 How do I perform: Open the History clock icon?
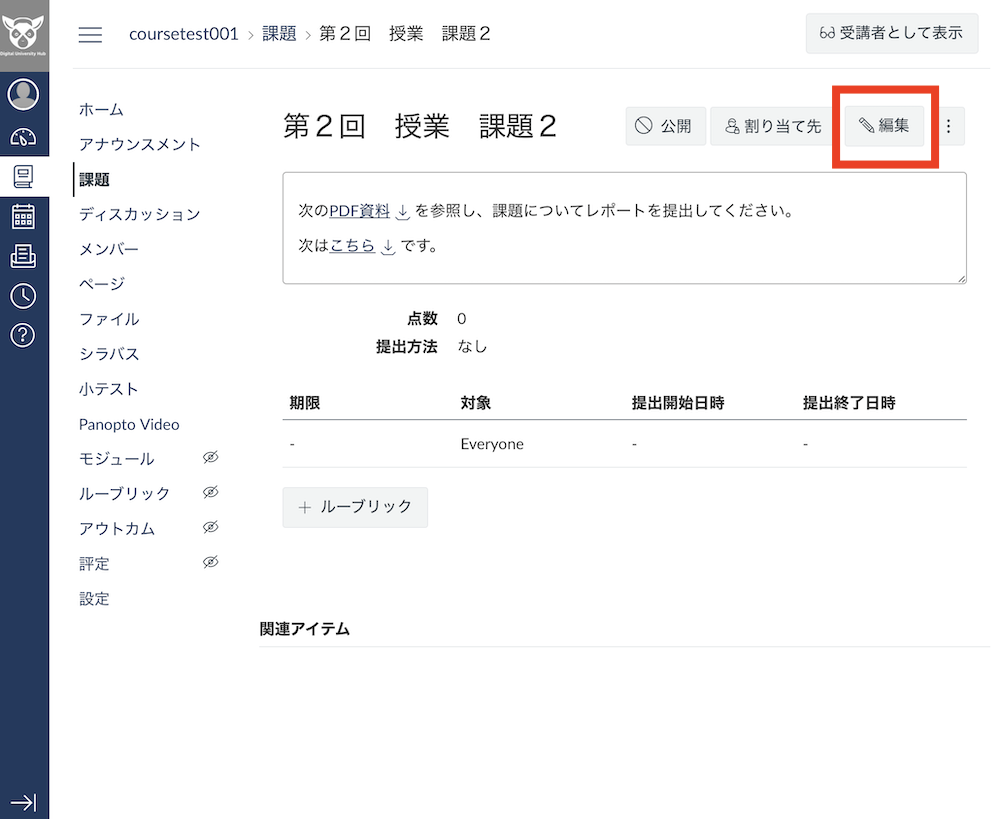point(23,296)
